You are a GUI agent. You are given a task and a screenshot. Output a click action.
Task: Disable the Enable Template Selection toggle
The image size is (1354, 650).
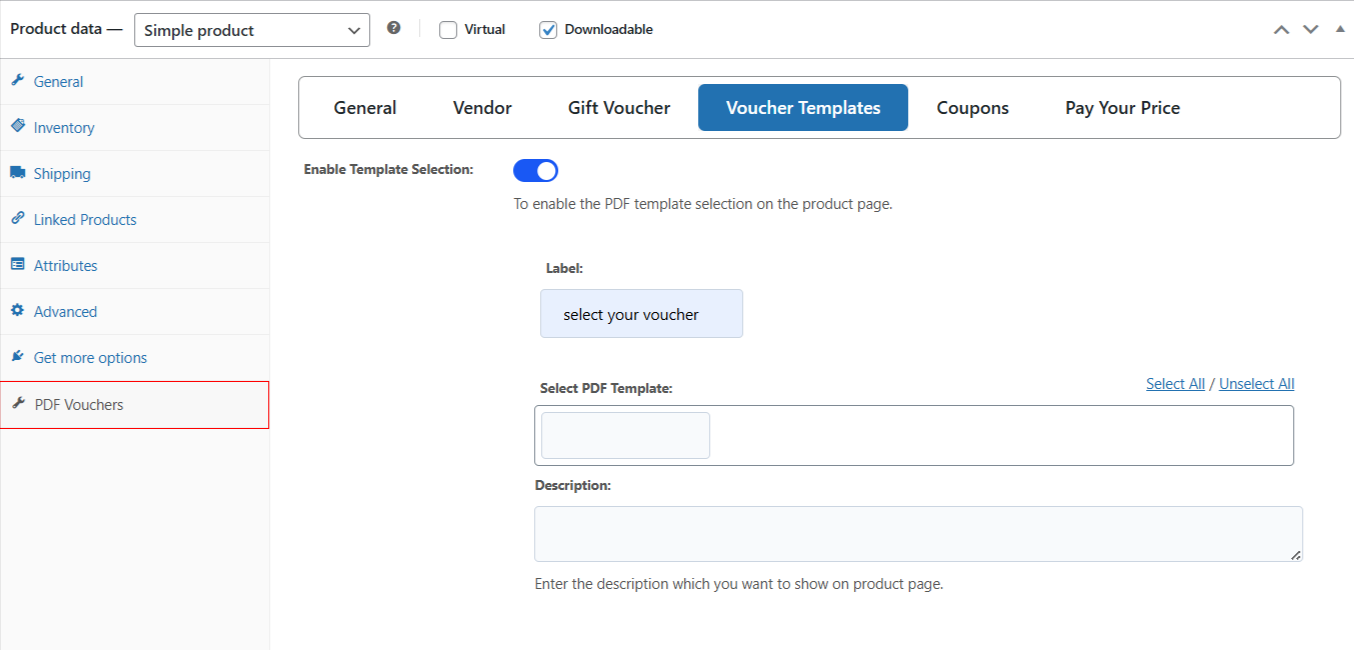[536, 171]
